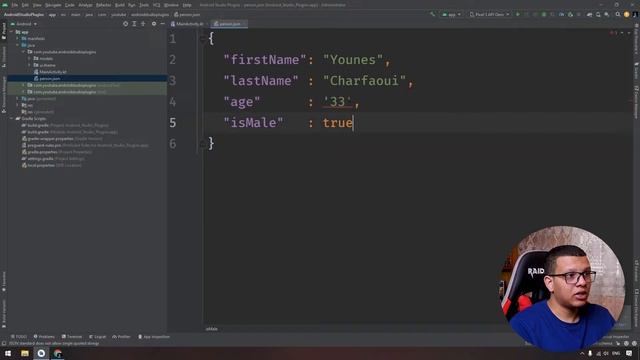
Task: Collapse the JSON object fold at line 1
Action: pyautogui.click(x=202, y=39)
